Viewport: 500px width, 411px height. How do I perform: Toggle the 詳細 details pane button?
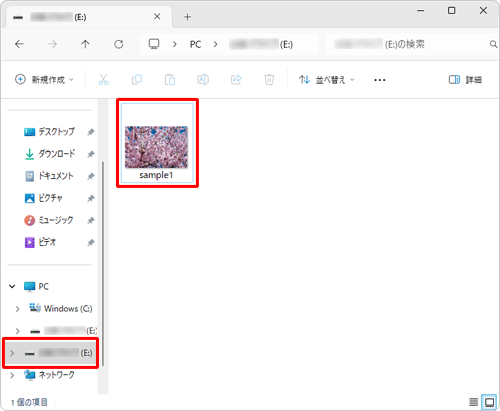click(x=465, y=80)
